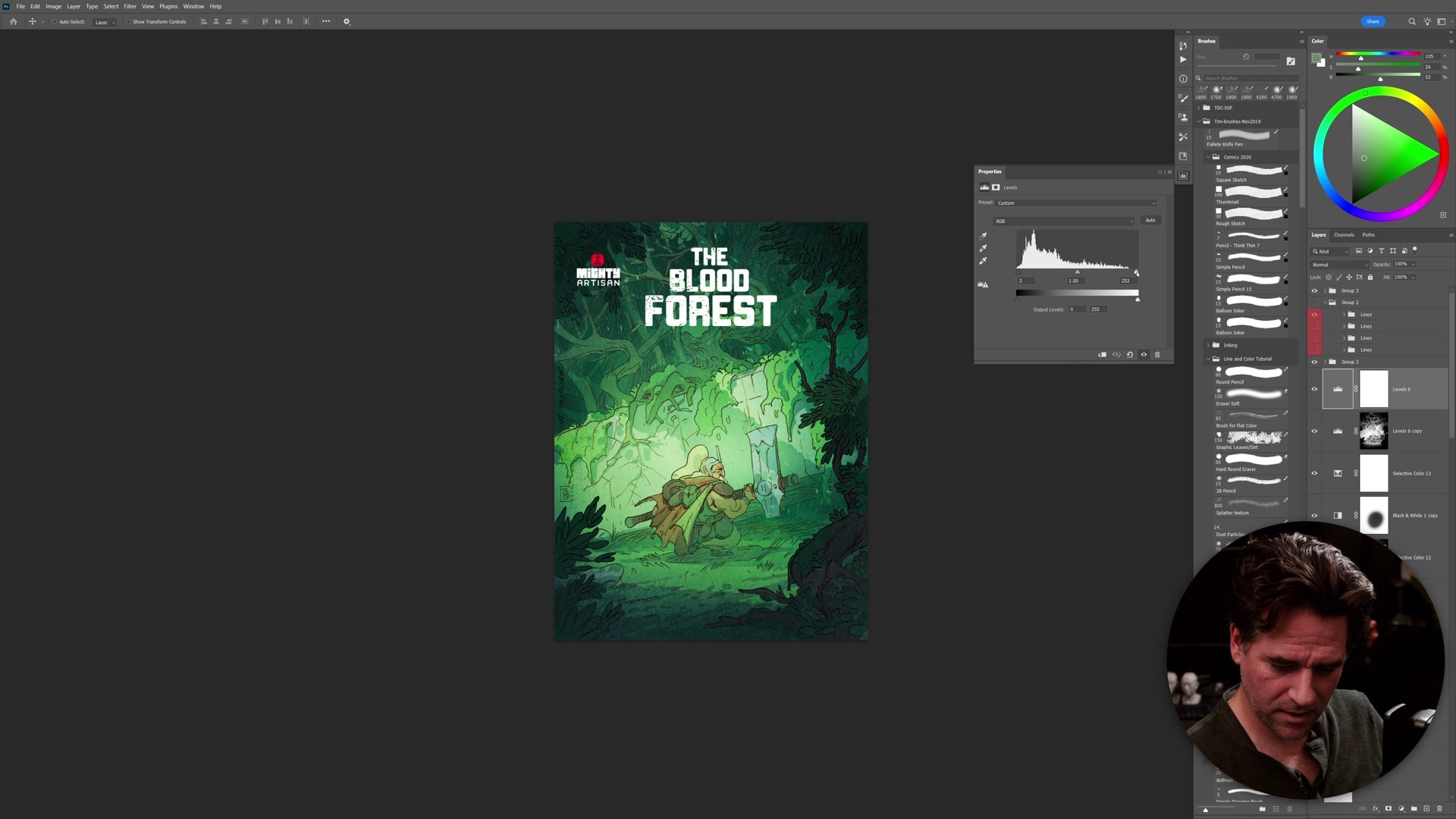Screen dimensions: 1456x819
Task: Click the view previous state icon
Action: tap(1116, 354)
